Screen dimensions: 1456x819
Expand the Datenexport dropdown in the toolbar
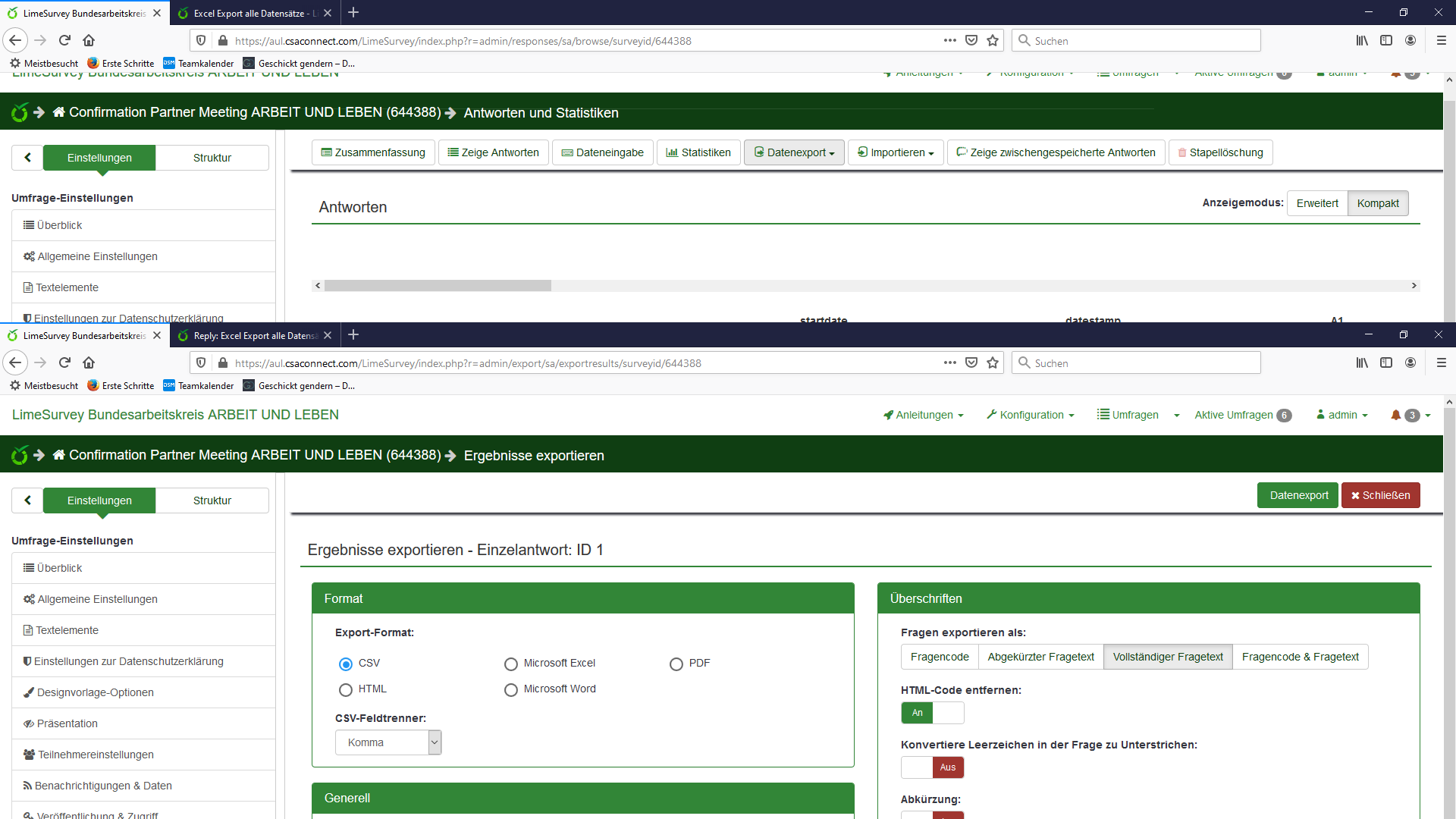click(x=794, y=152)
